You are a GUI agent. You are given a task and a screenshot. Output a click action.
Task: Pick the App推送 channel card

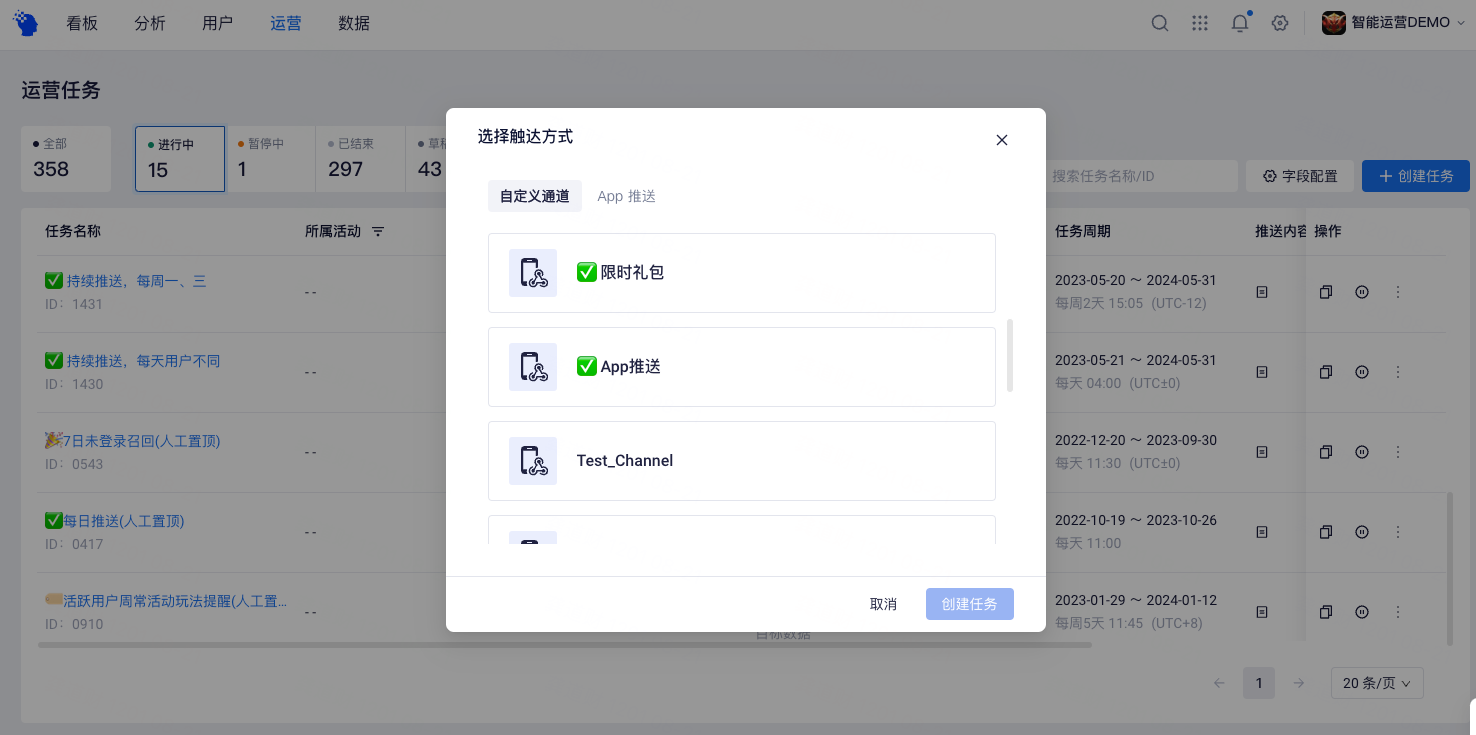[741, 367]
